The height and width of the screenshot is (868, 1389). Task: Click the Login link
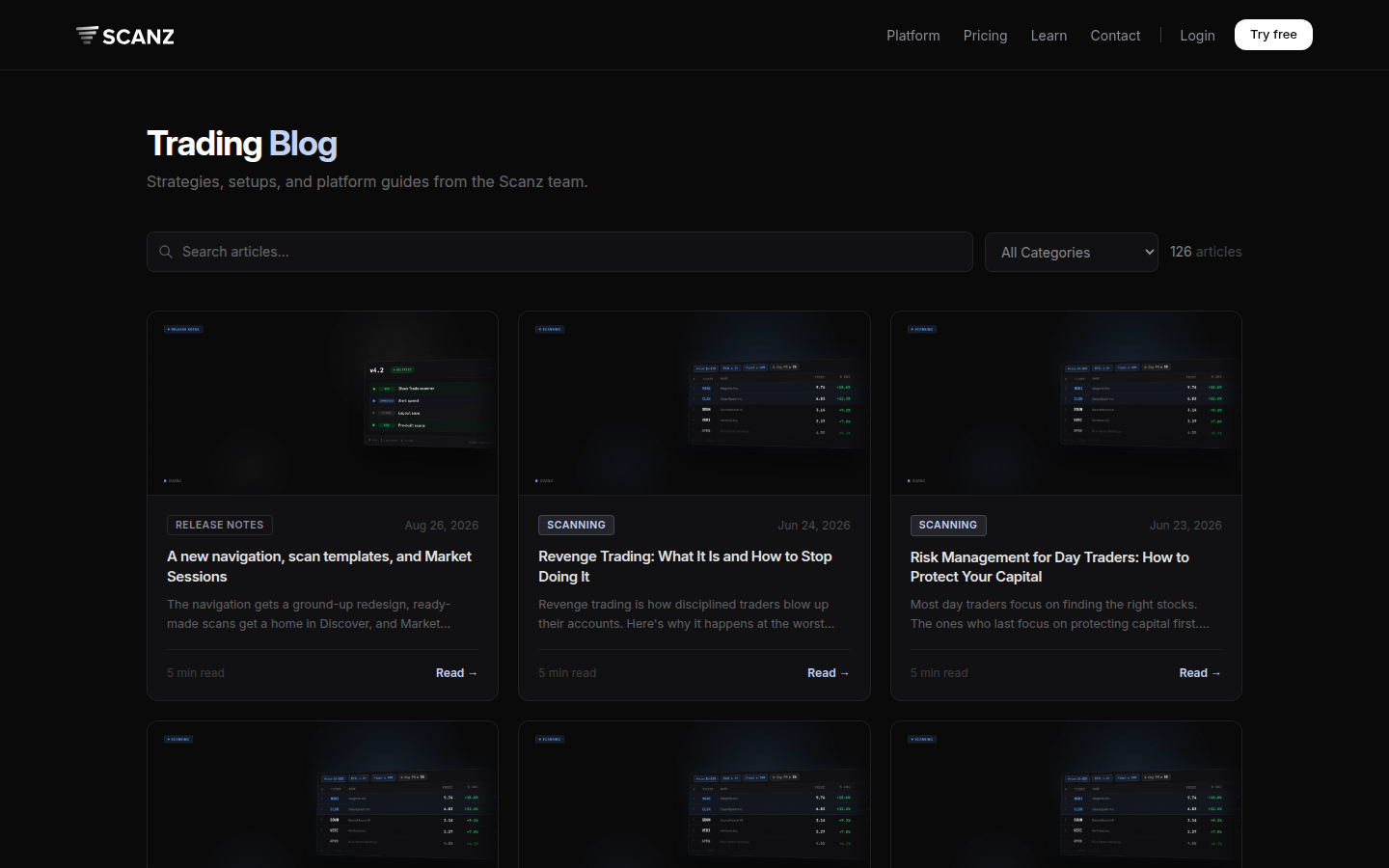(1197, 36)
